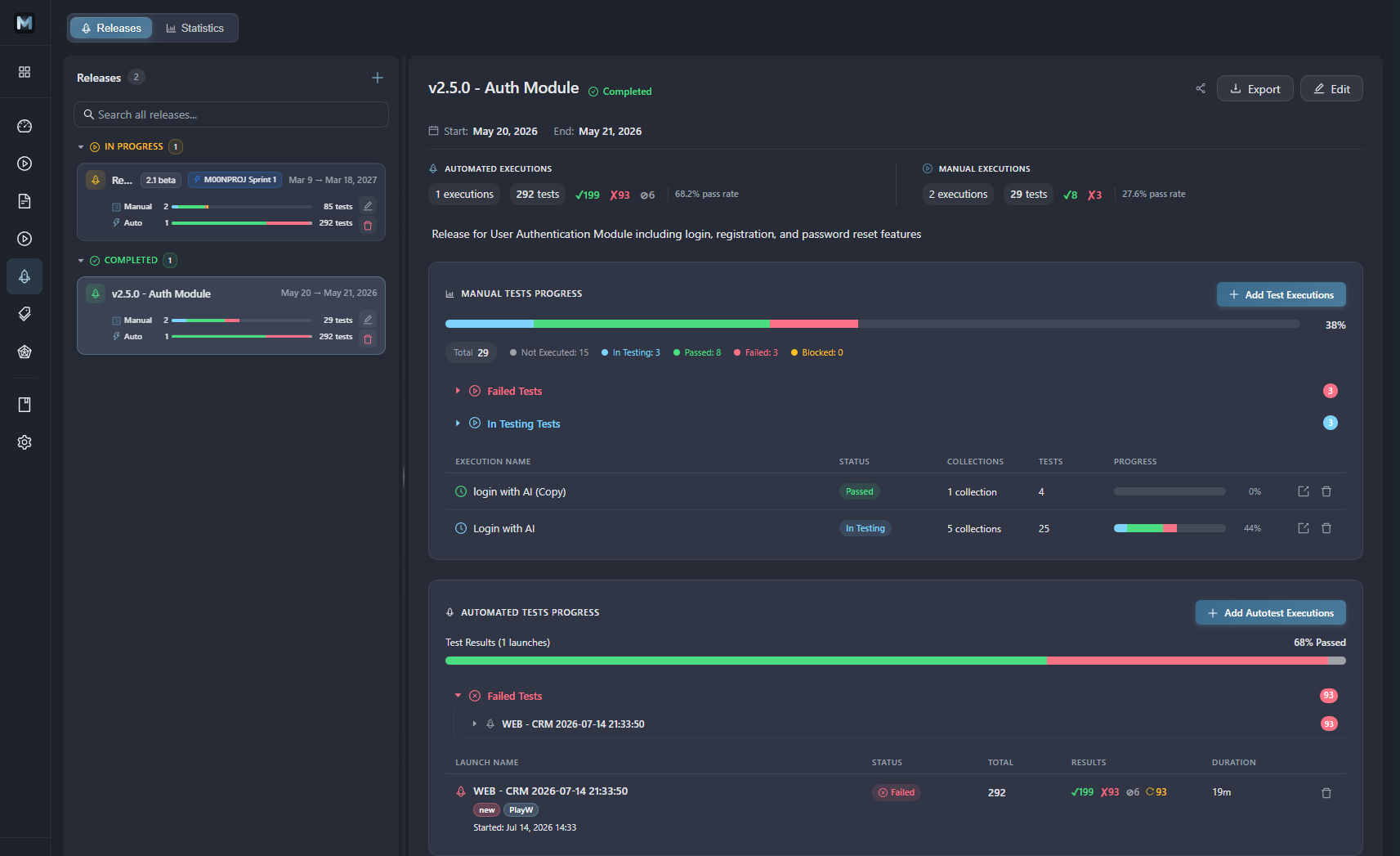Click the Add Test Executions button
The height and width of the screenshot is (856, 1400).
[x=1281, y=294]
